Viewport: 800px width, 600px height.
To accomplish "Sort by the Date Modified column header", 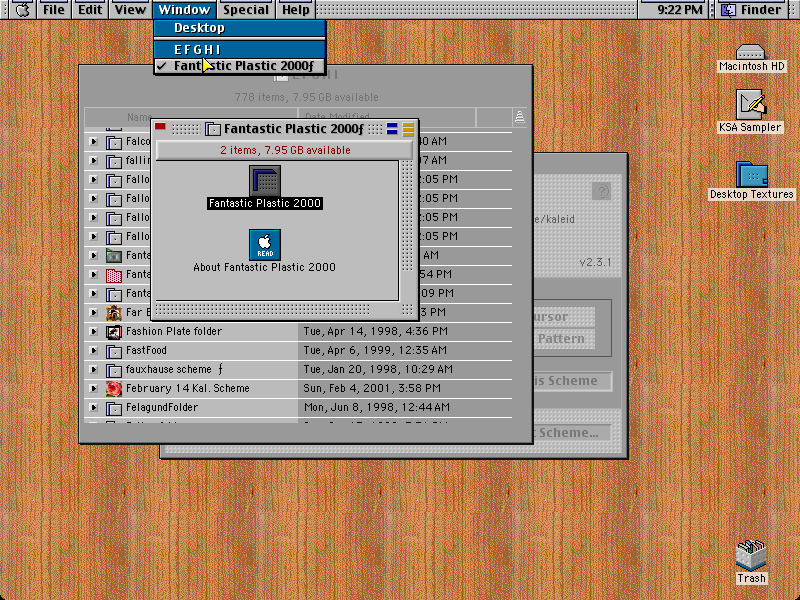I will [387, 117].
